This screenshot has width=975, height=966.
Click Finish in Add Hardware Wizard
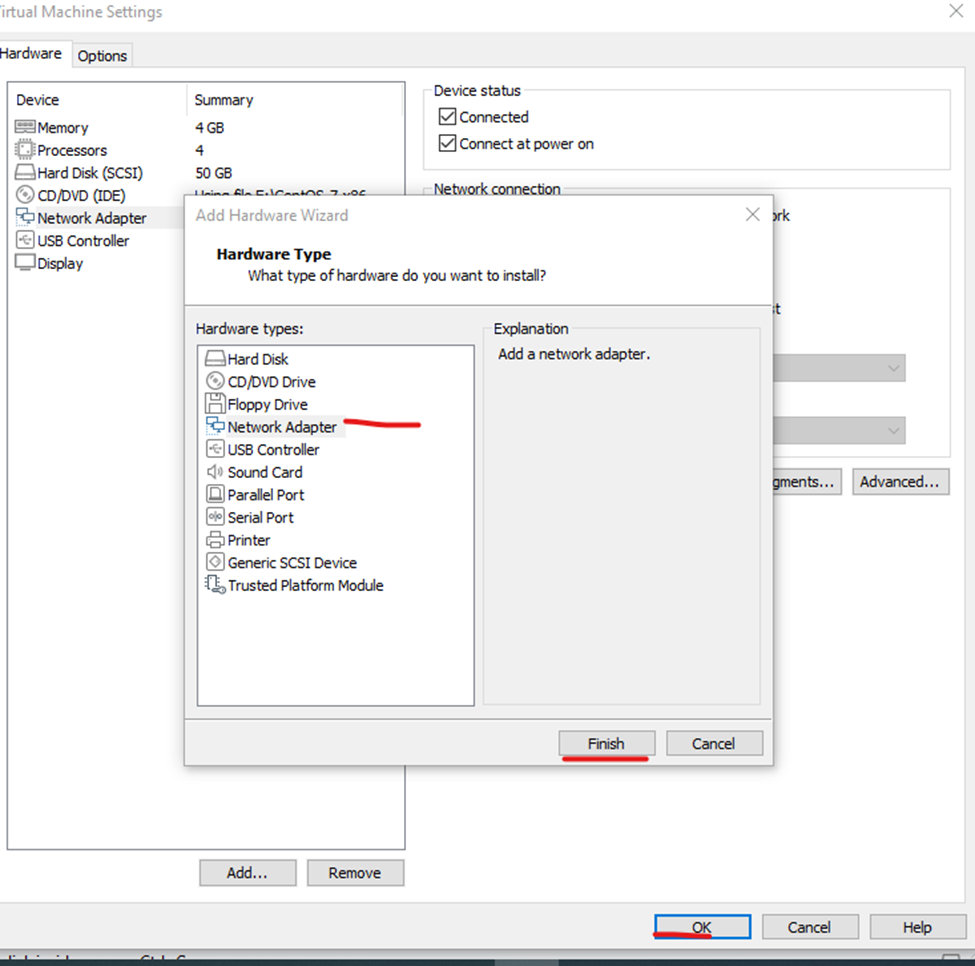coord(606,744)
